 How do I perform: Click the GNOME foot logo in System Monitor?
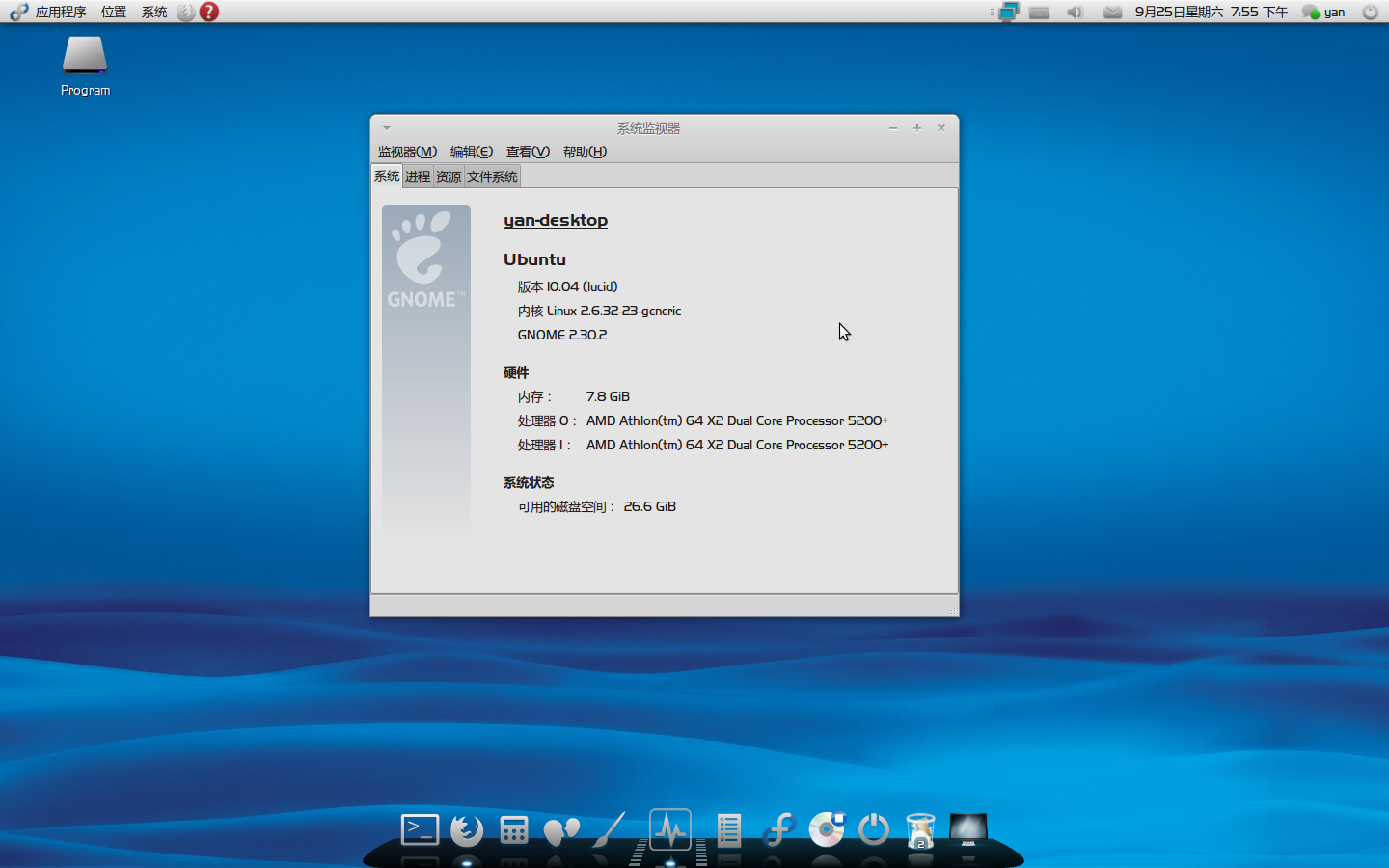point(426,260)
